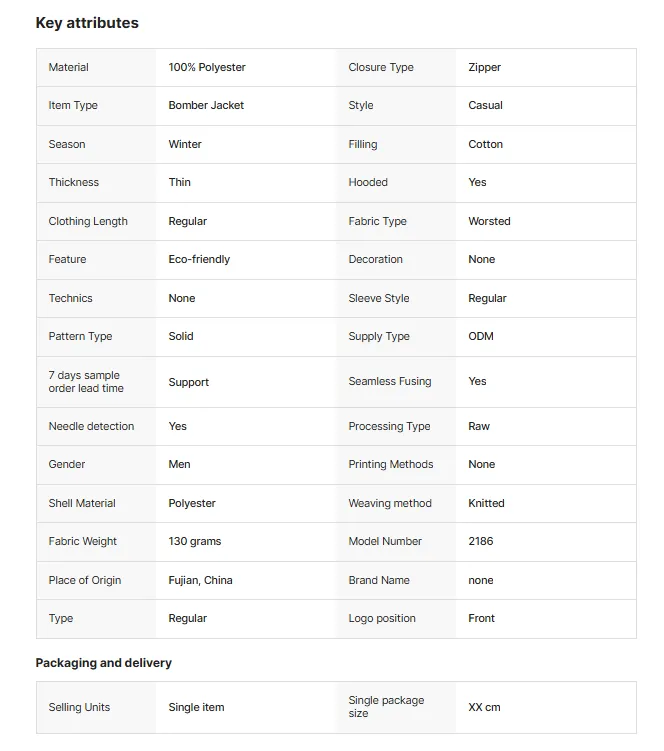Click the Knitted weaving method value
Viewport: 664px width, 751px height.
486,503
